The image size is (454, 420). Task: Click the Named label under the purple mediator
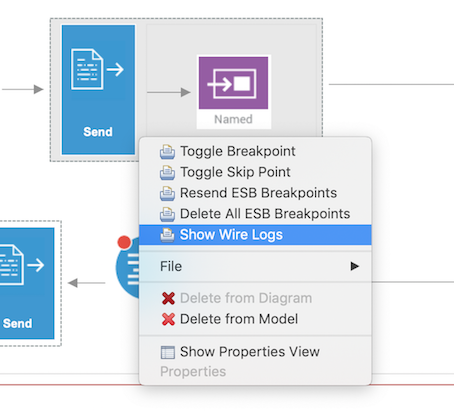[x=233, y=119]
